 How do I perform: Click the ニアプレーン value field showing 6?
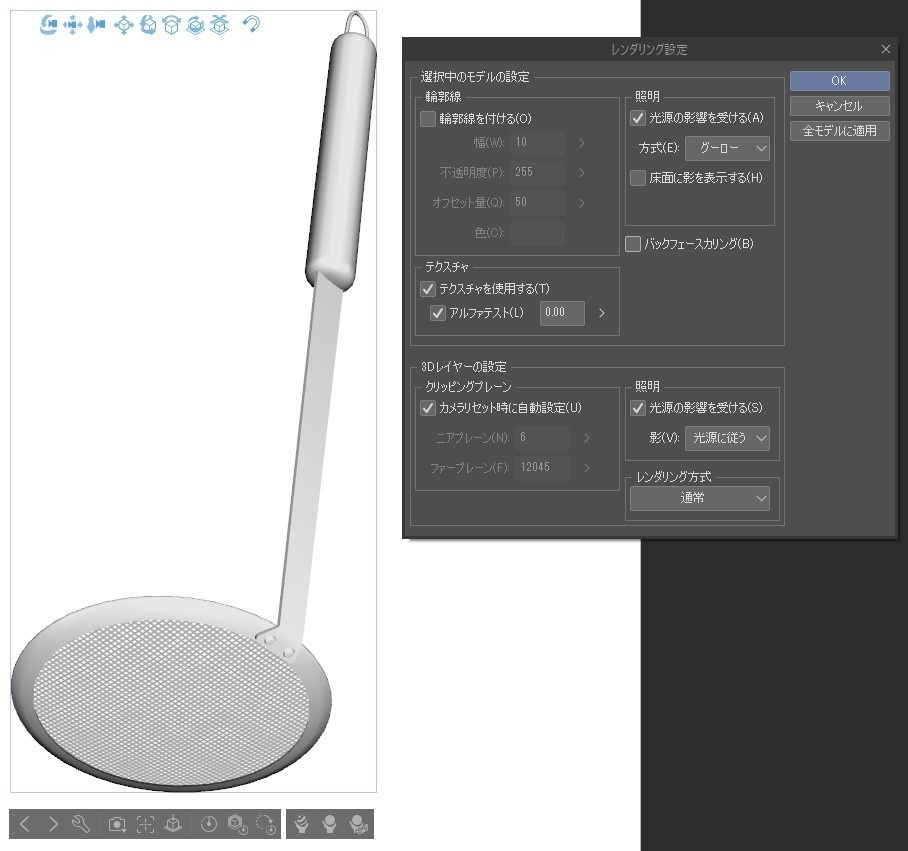[x=542, y=438]
